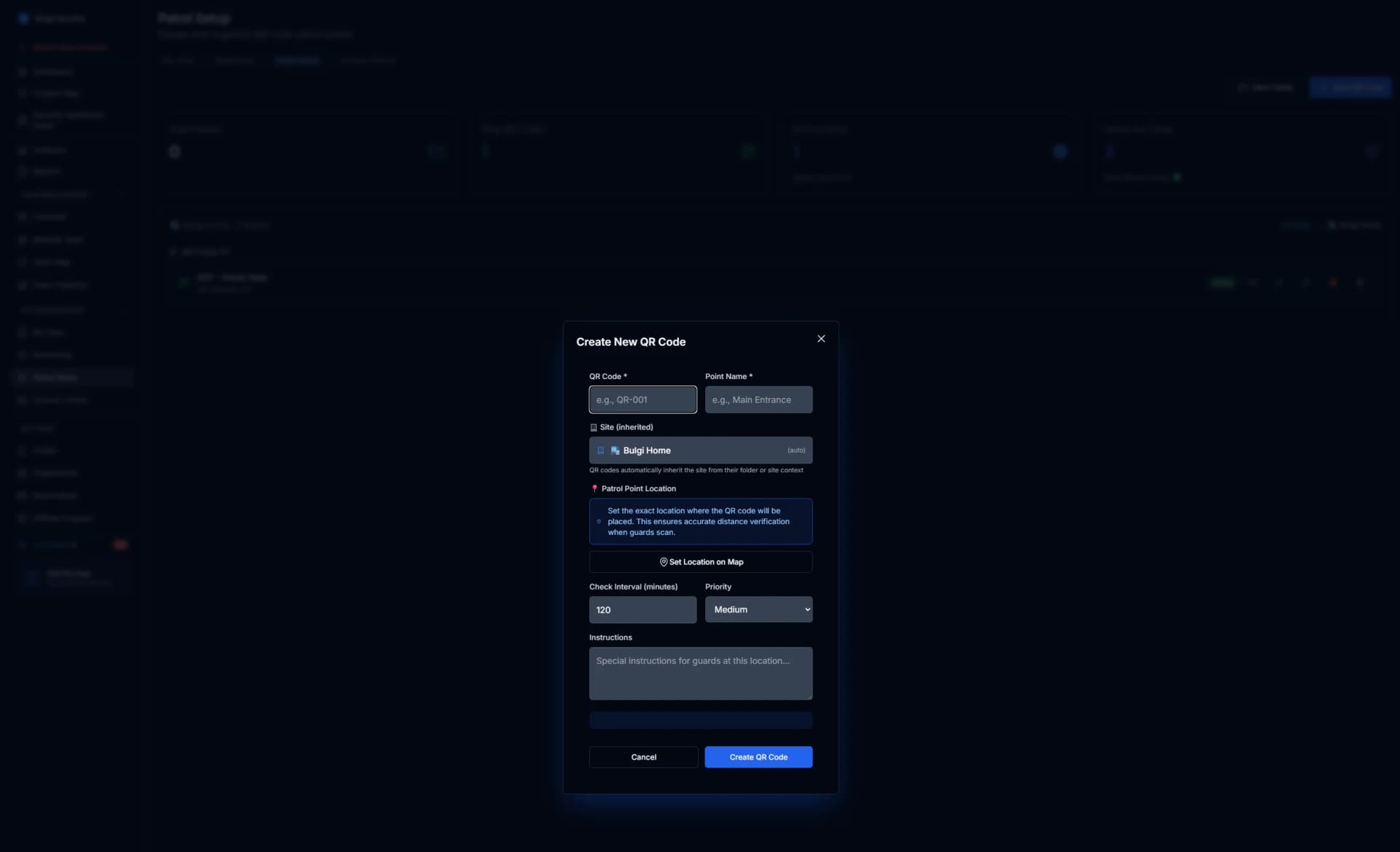Click inside the Instructions textarea

point(700,673)
